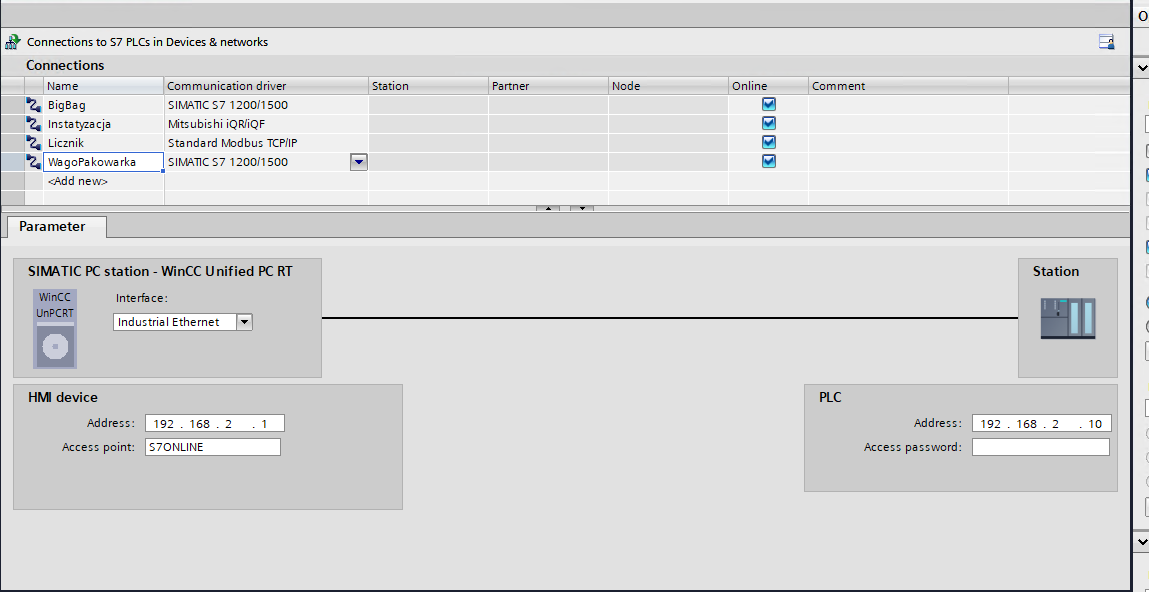The image size is (1149, 592).
Task: Toggle the Online checkbox for Licznik
Action: pos(768,142)
